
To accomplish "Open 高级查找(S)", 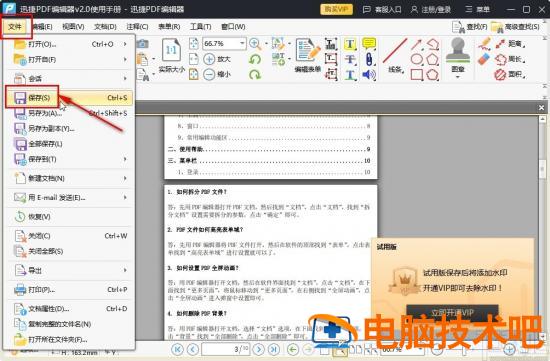I will tap(515, 27).
